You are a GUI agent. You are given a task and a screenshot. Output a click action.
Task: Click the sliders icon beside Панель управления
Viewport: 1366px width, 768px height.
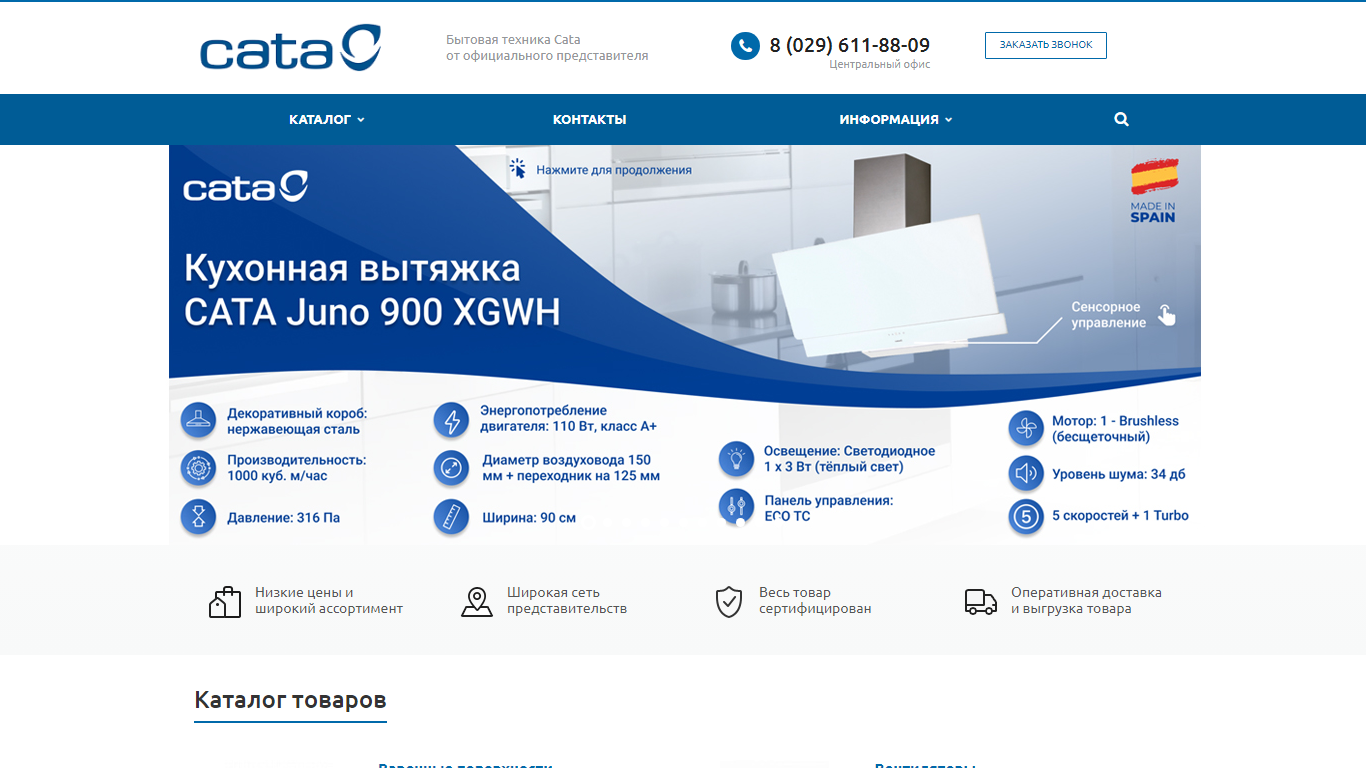pos(737,506)
